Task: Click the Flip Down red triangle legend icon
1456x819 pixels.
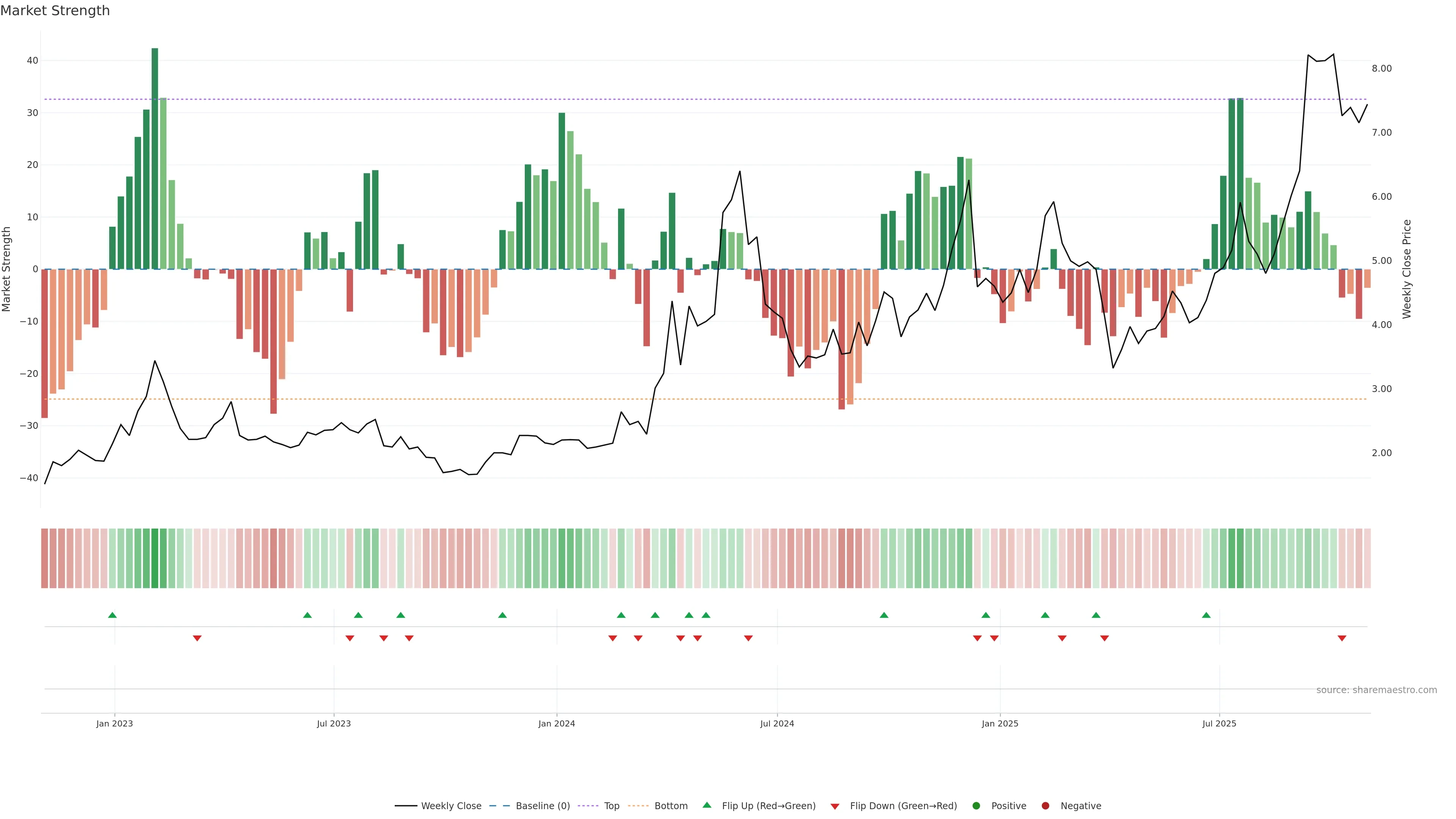Action: (835, 806)
